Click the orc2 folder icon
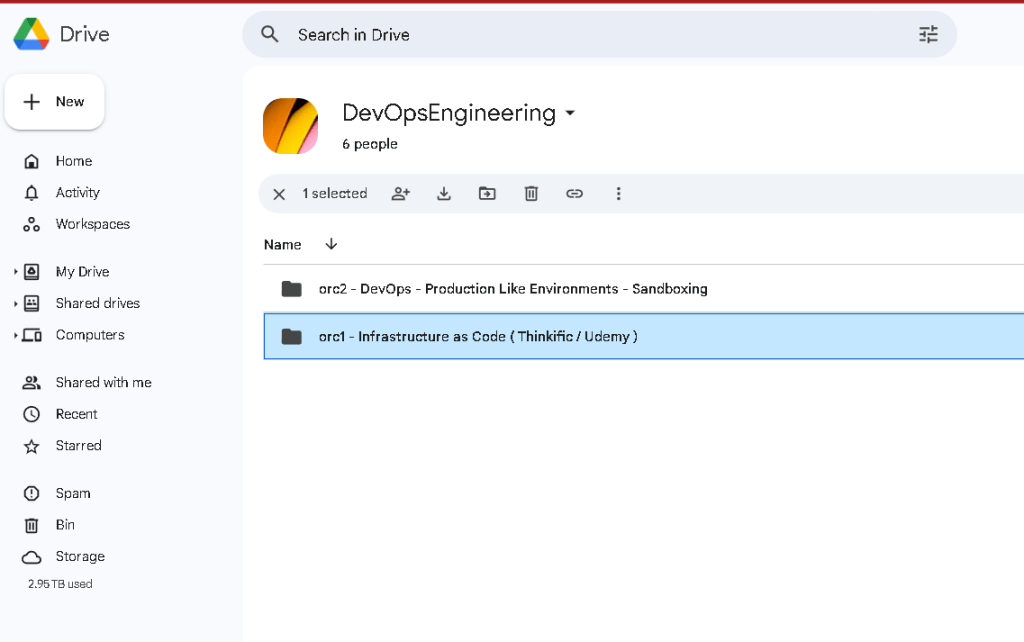 click(x=291, y=289)
